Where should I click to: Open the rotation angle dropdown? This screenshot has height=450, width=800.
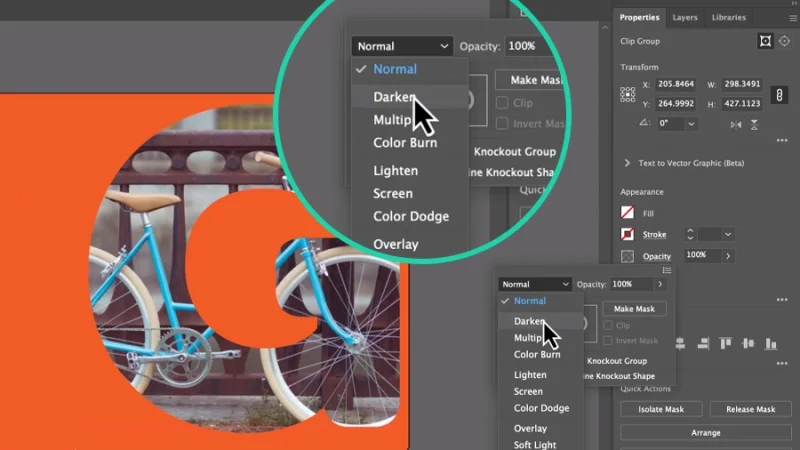point(691,124)
